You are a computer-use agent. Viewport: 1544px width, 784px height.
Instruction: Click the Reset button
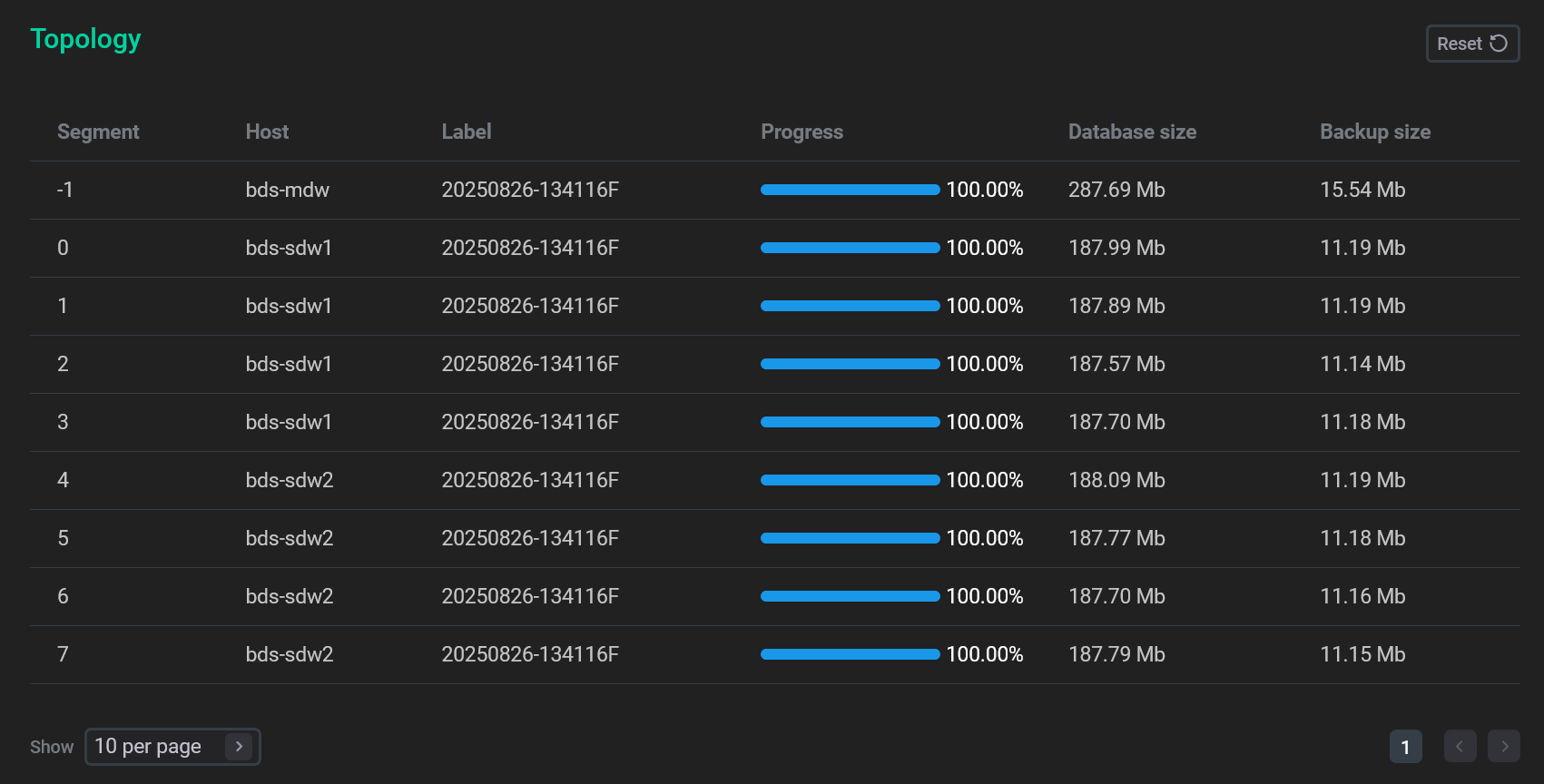[1471, 44]
